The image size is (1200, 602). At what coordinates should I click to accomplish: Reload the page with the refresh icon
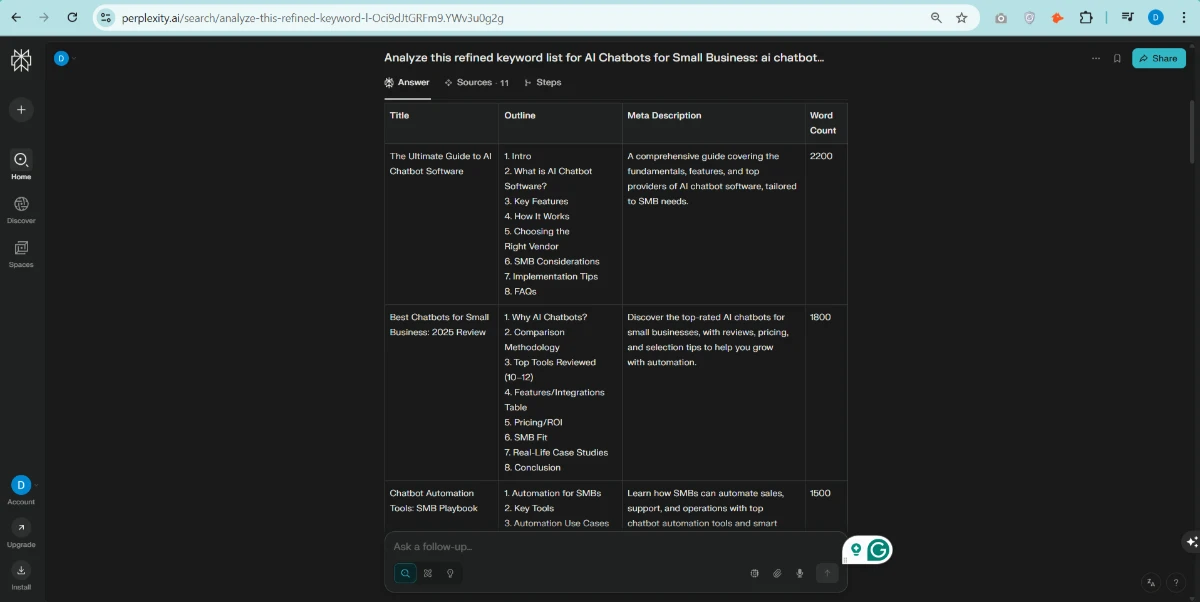(x=72, y=17)
